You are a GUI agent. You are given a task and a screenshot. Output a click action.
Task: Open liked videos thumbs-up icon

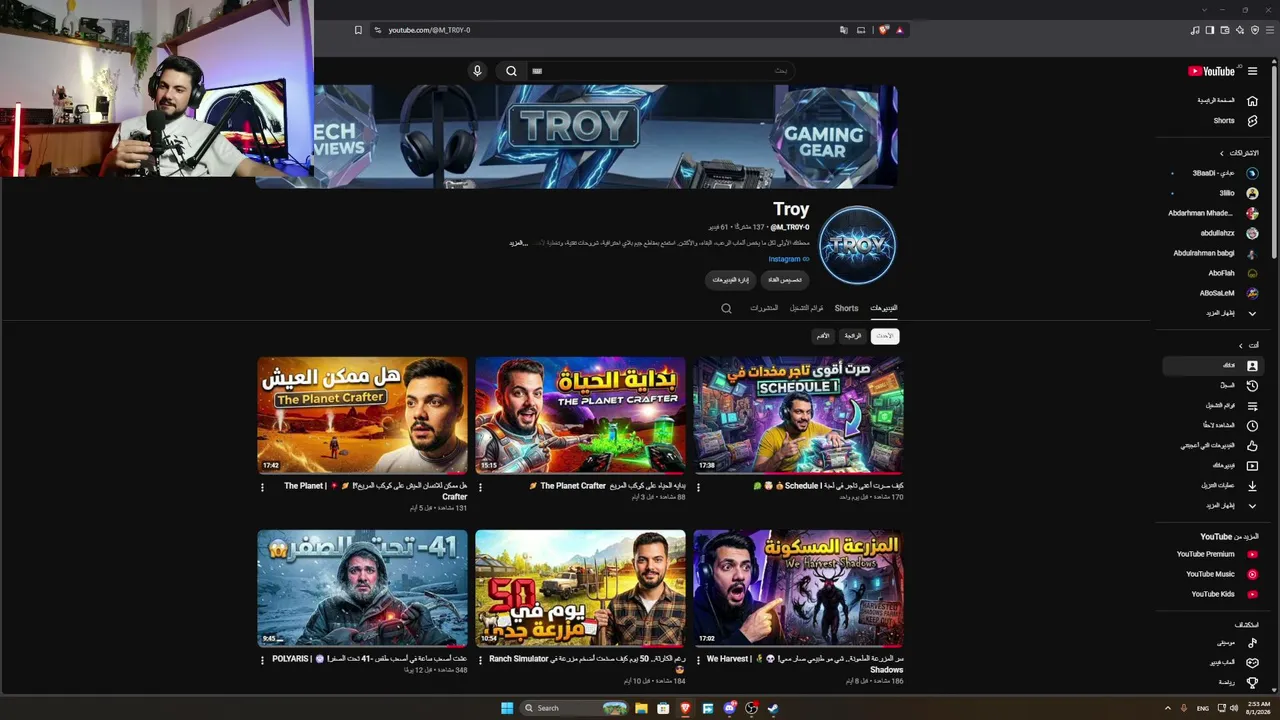click(1252, 446)
